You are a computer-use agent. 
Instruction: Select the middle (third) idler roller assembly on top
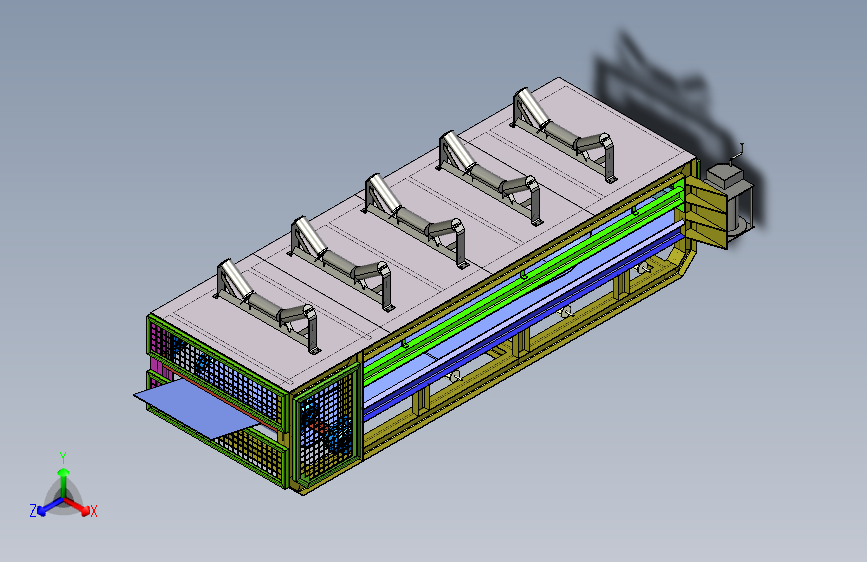[416, 218]
